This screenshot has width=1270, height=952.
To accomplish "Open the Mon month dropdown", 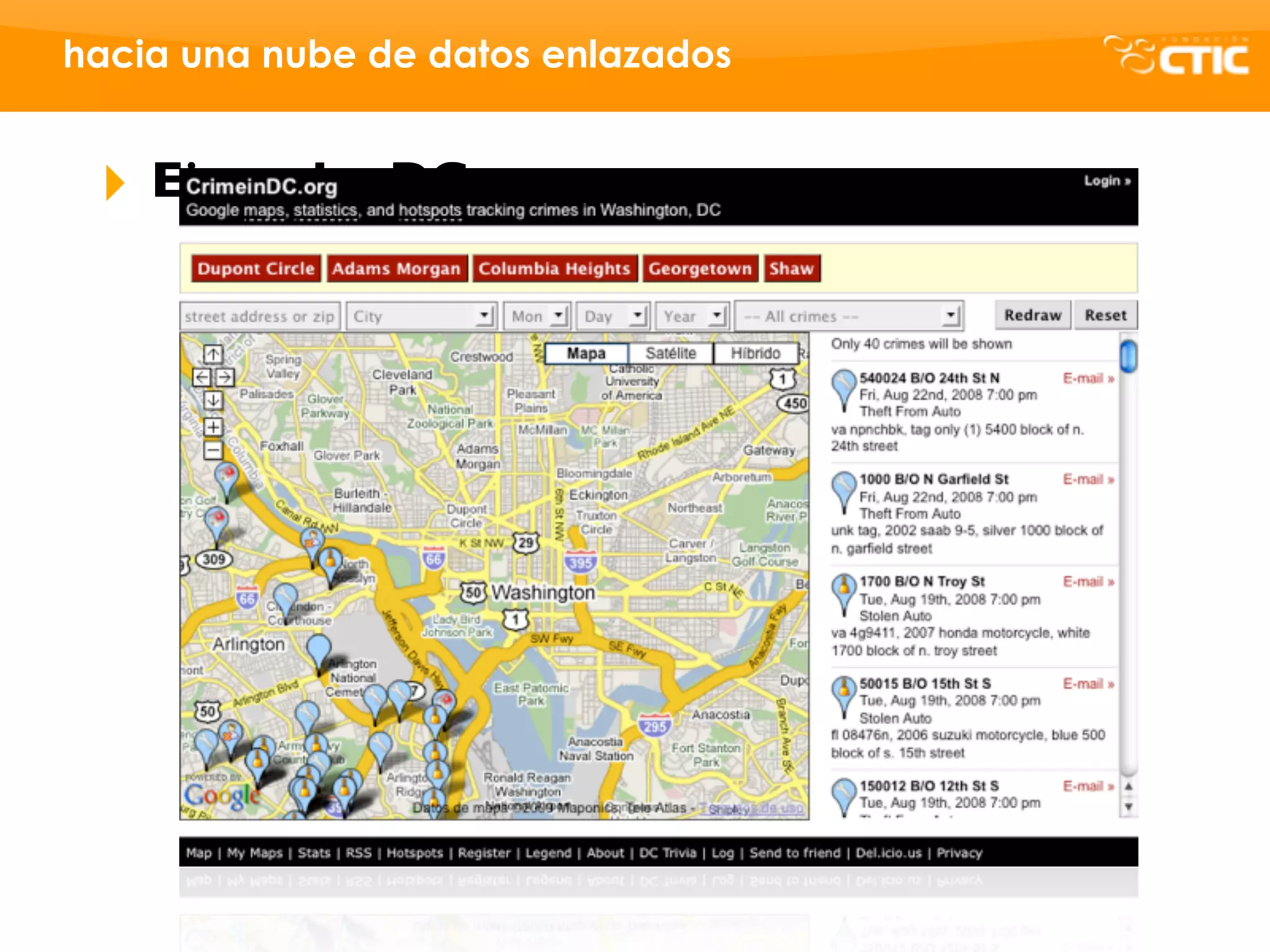I will 537,316.
